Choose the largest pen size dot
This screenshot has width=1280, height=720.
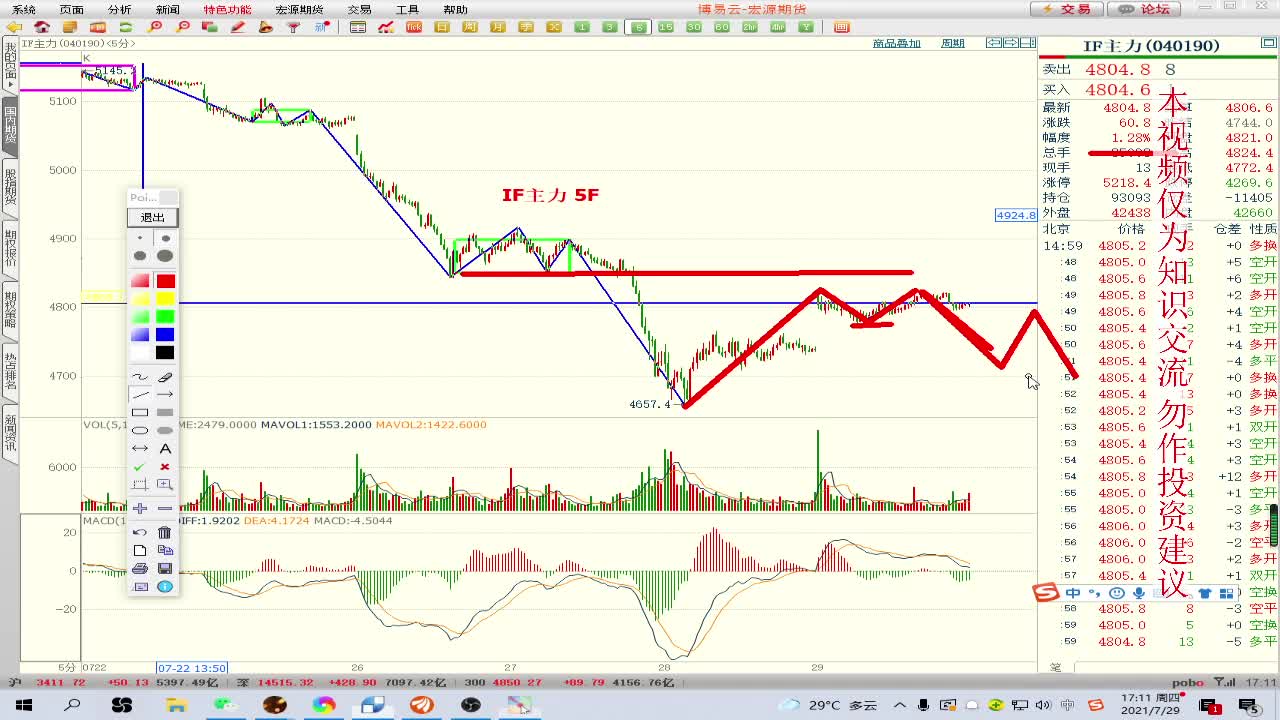(165, 256)
